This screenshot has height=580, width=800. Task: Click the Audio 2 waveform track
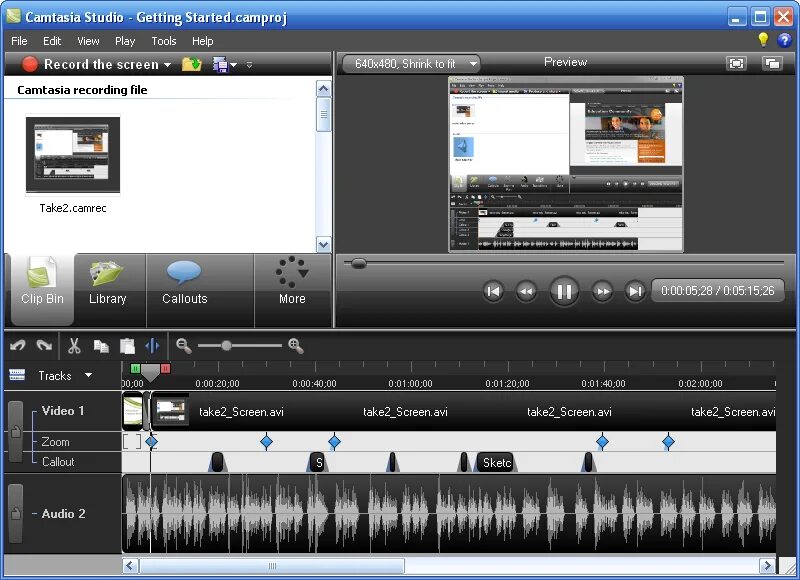tap(449, 513)
